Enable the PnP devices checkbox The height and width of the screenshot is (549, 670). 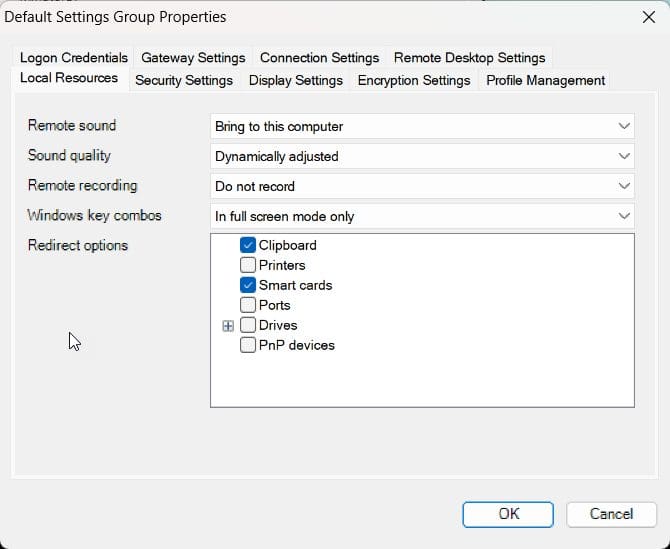tap(248, 346)
